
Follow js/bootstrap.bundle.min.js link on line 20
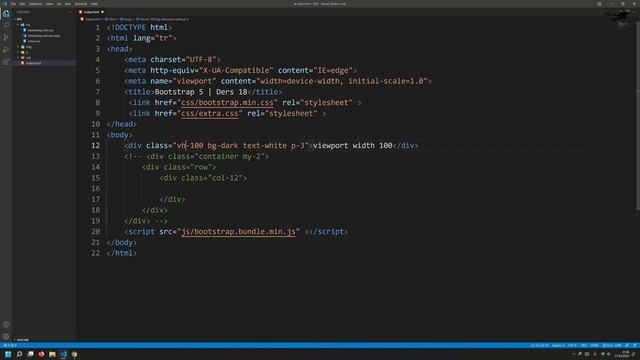(x=238, y=232)
